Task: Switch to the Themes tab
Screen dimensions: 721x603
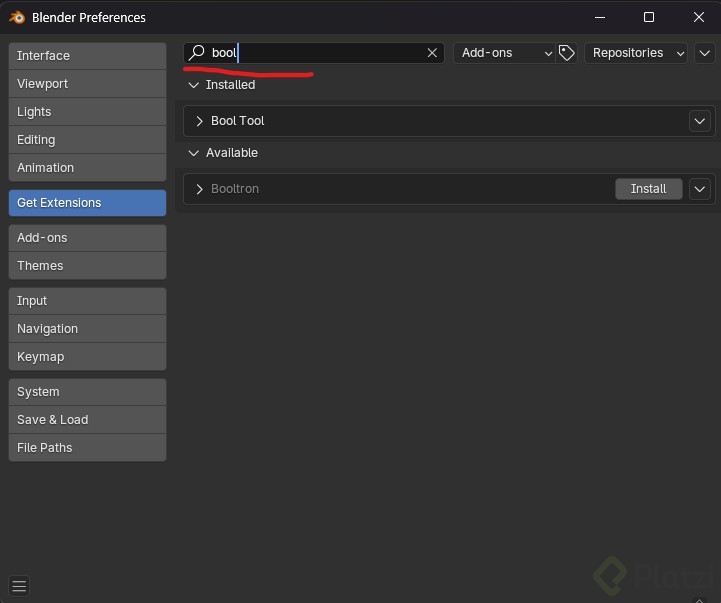Action: (87, 266)
